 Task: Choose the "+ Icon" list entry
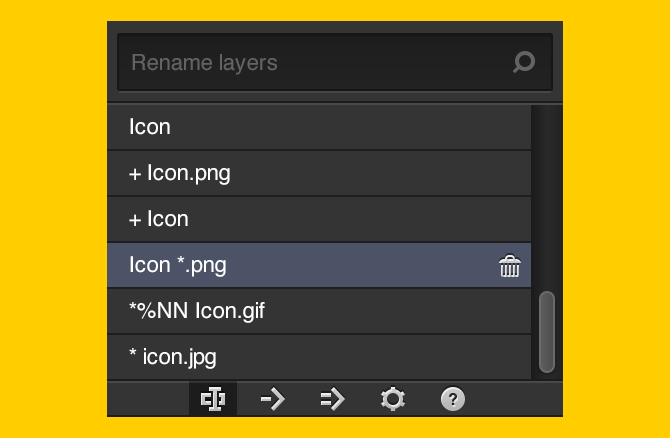click(x=159, y=219)
